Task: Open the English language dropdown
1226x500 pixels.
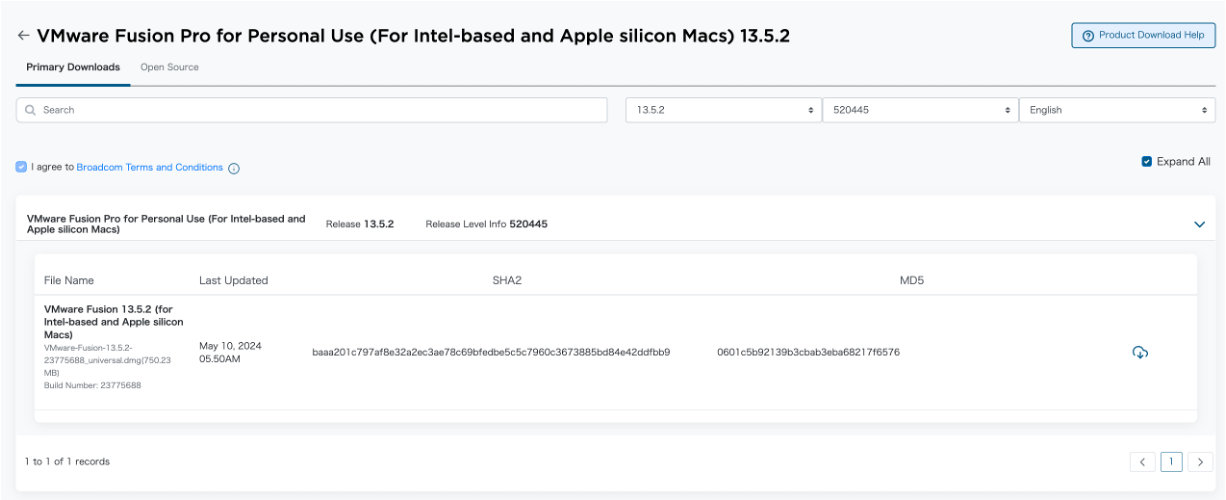Action: pos(1117,110)
